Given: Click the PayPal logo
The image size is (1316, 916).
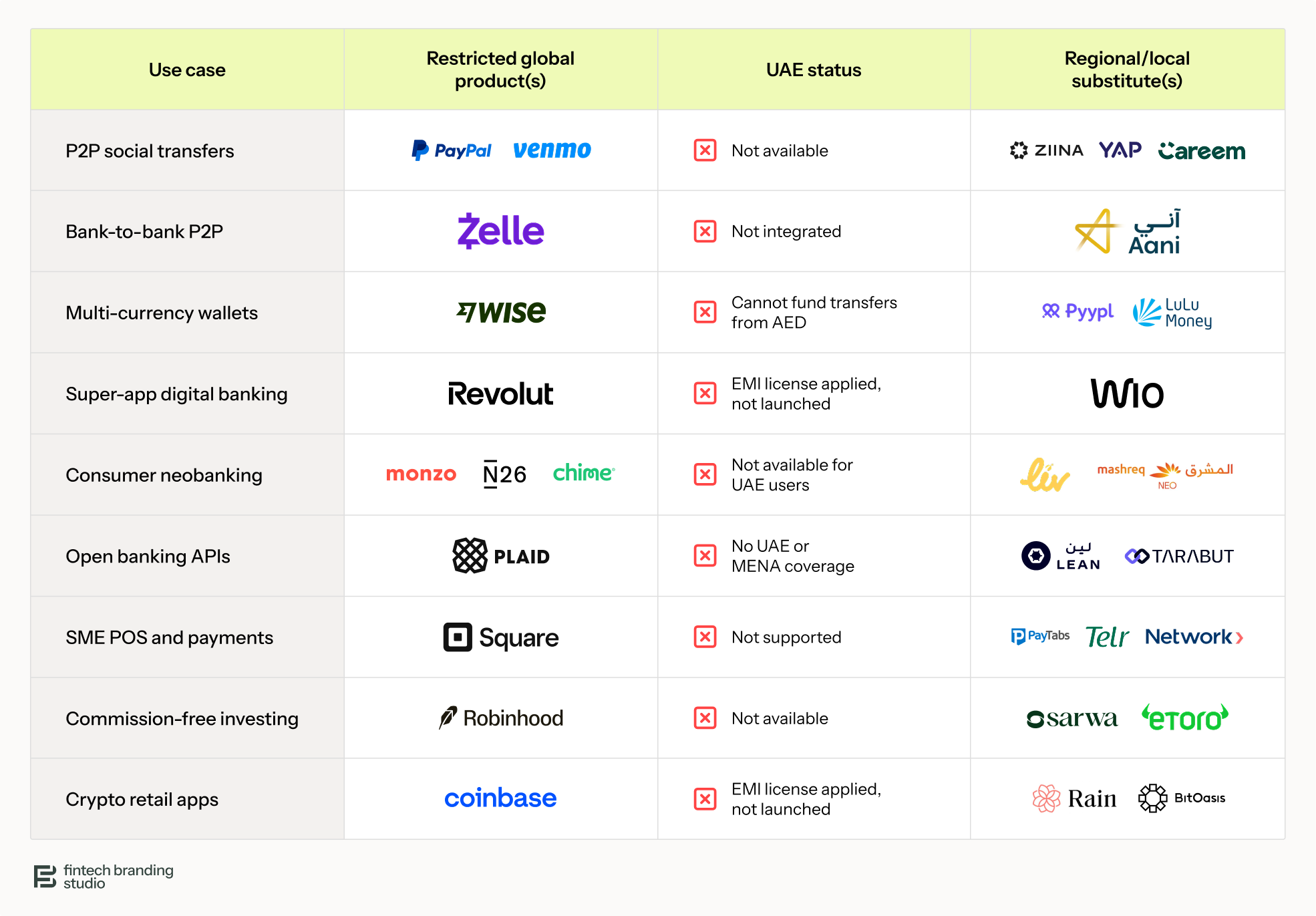Looking at the screenshot, I should click(451, 150).
